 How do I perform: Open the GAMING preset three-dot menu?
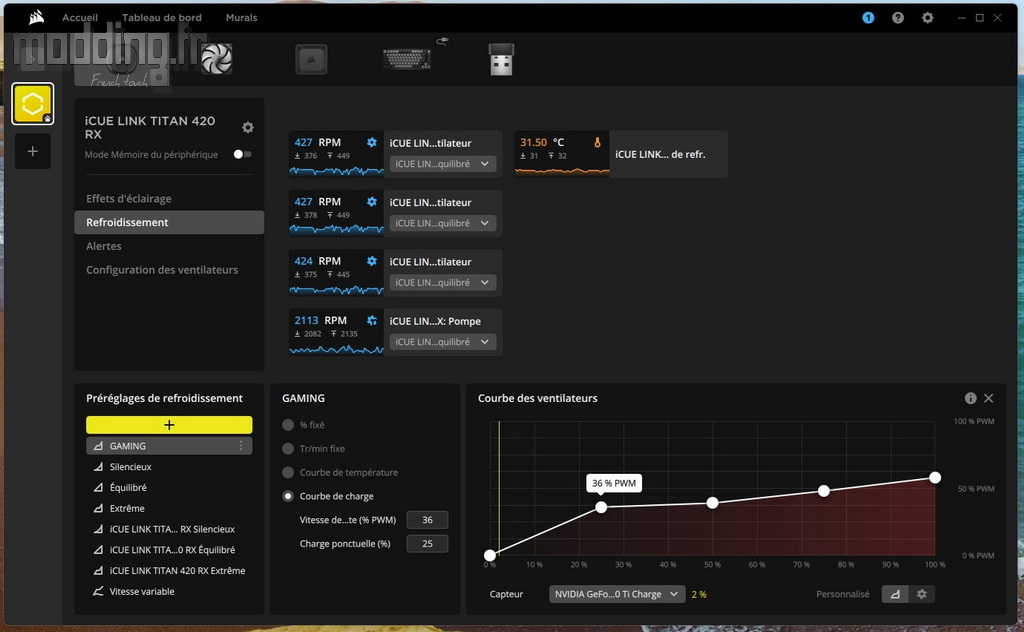241,445
